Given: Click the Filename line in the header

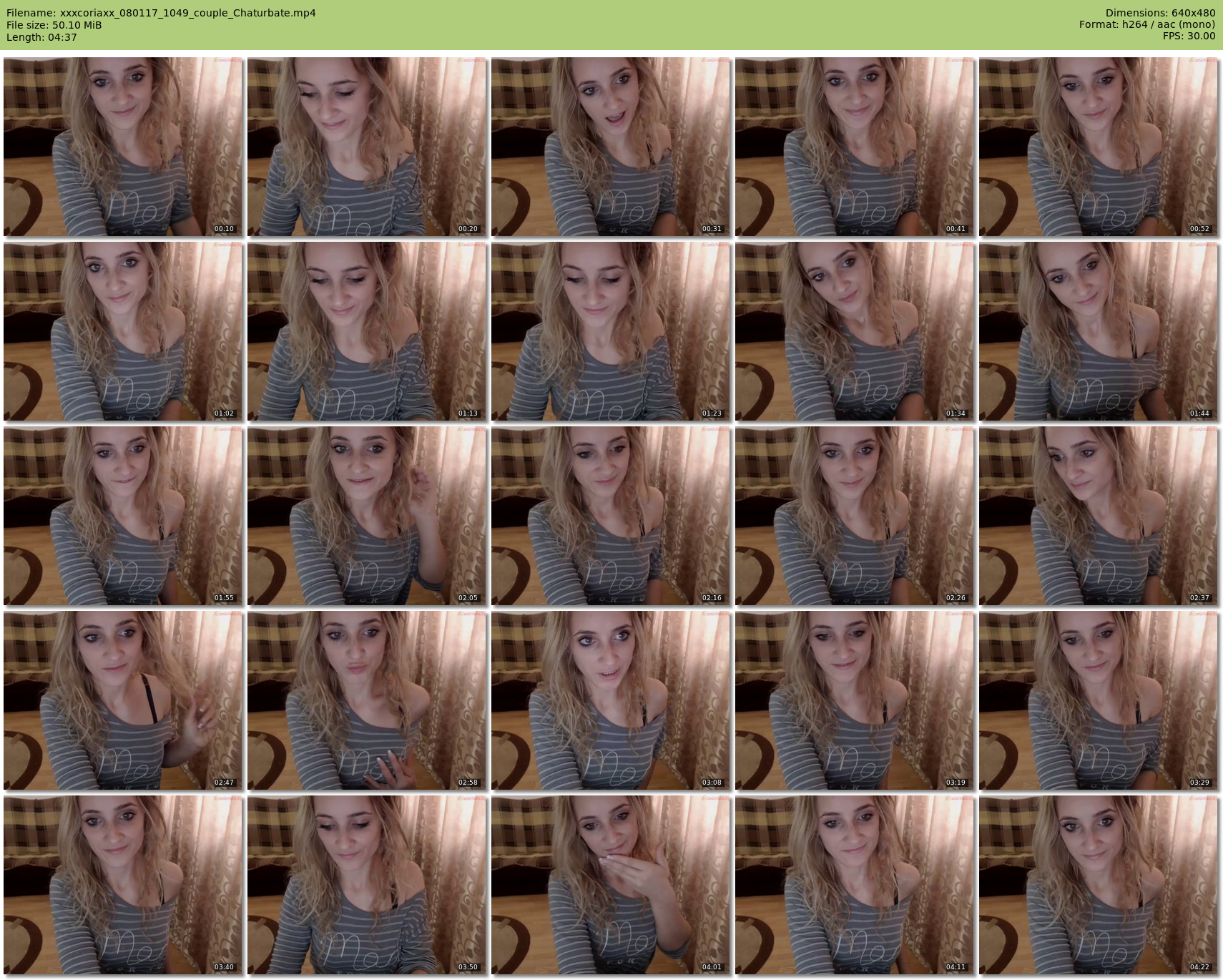Looking at the screenshot, I should (161, 13).
